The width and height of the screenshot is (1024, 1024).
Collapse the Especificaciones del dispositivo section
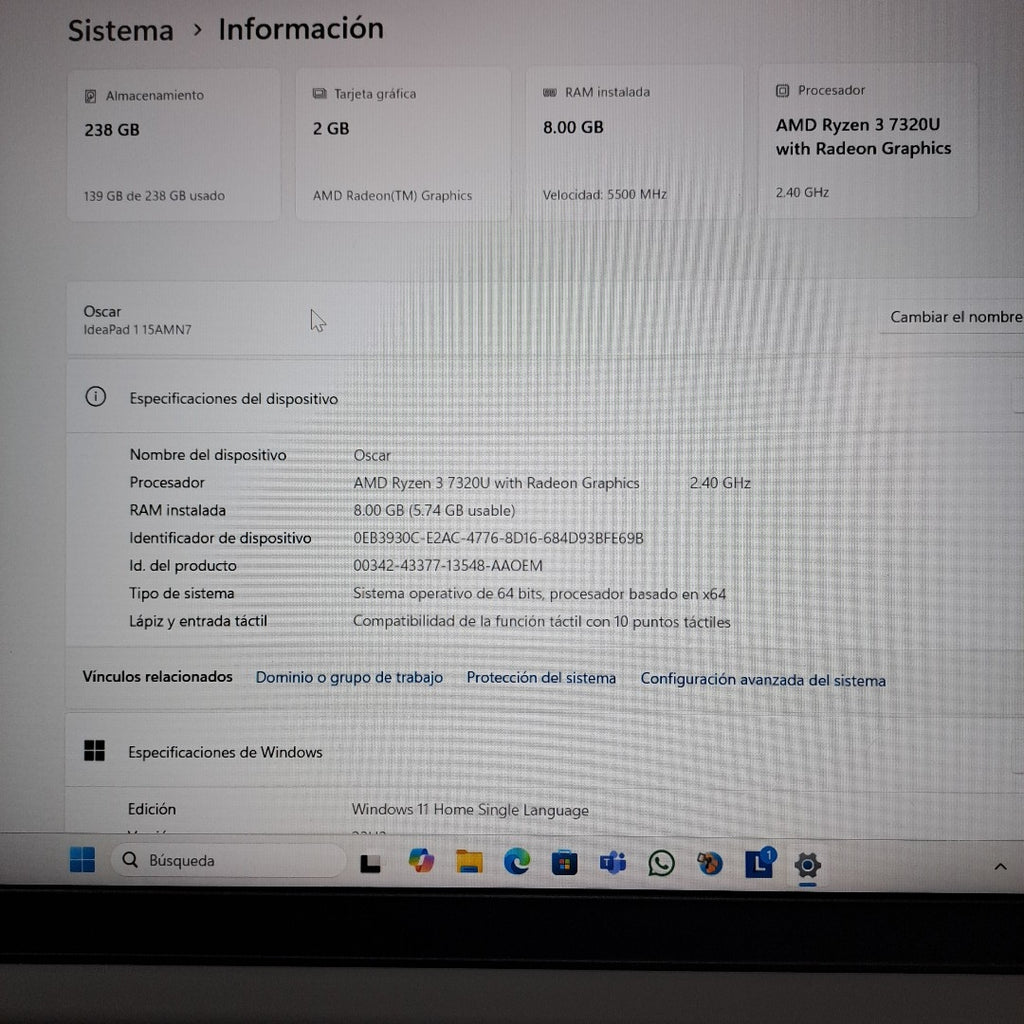pos(1017,398)
